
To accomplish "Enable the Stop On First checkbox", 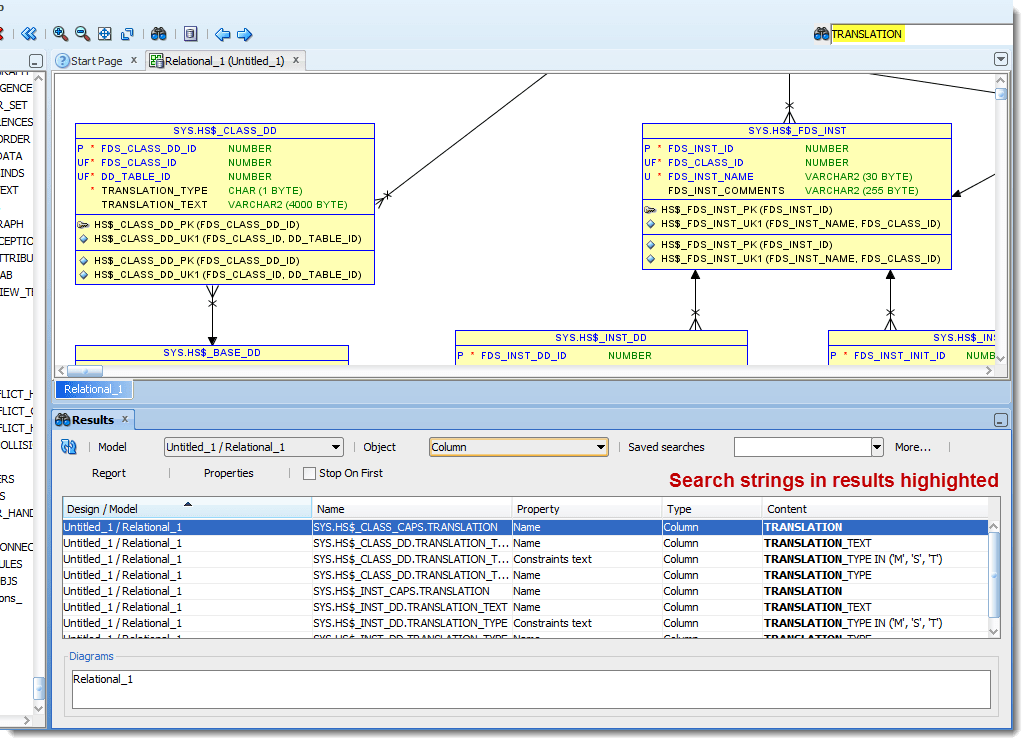I will click(x=309, y=474).
